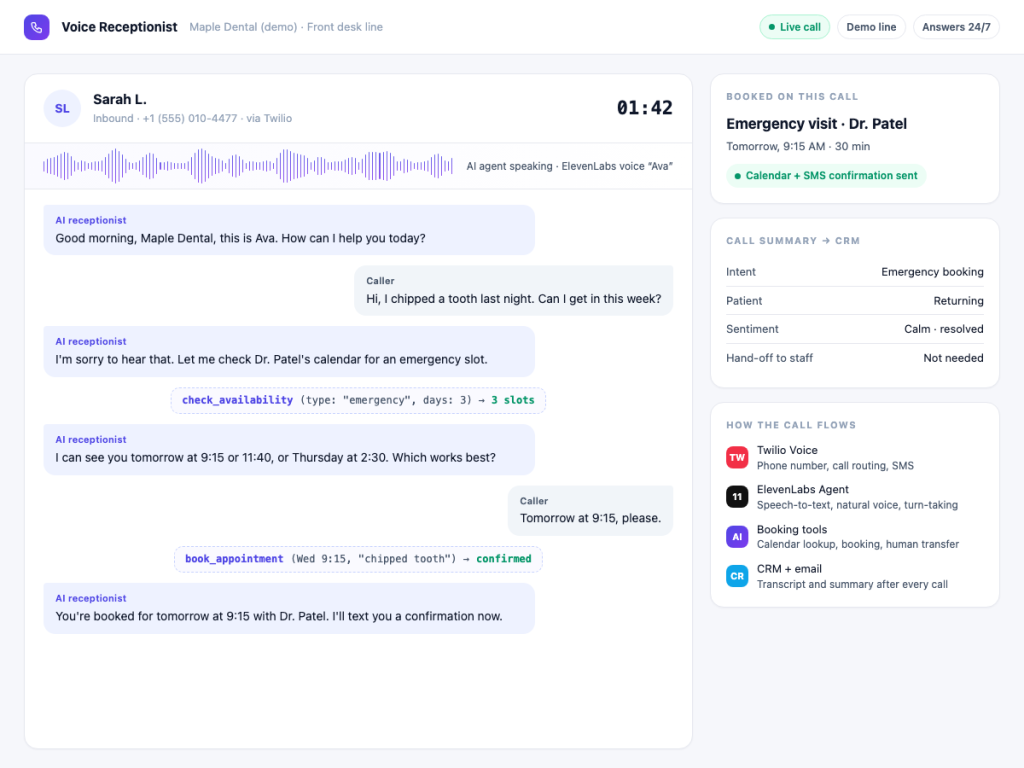The width and height of the screenshot is (1024, 768).
Task: Click the Live call status pill
Action: pyautogui.click(x=794, y=27)
